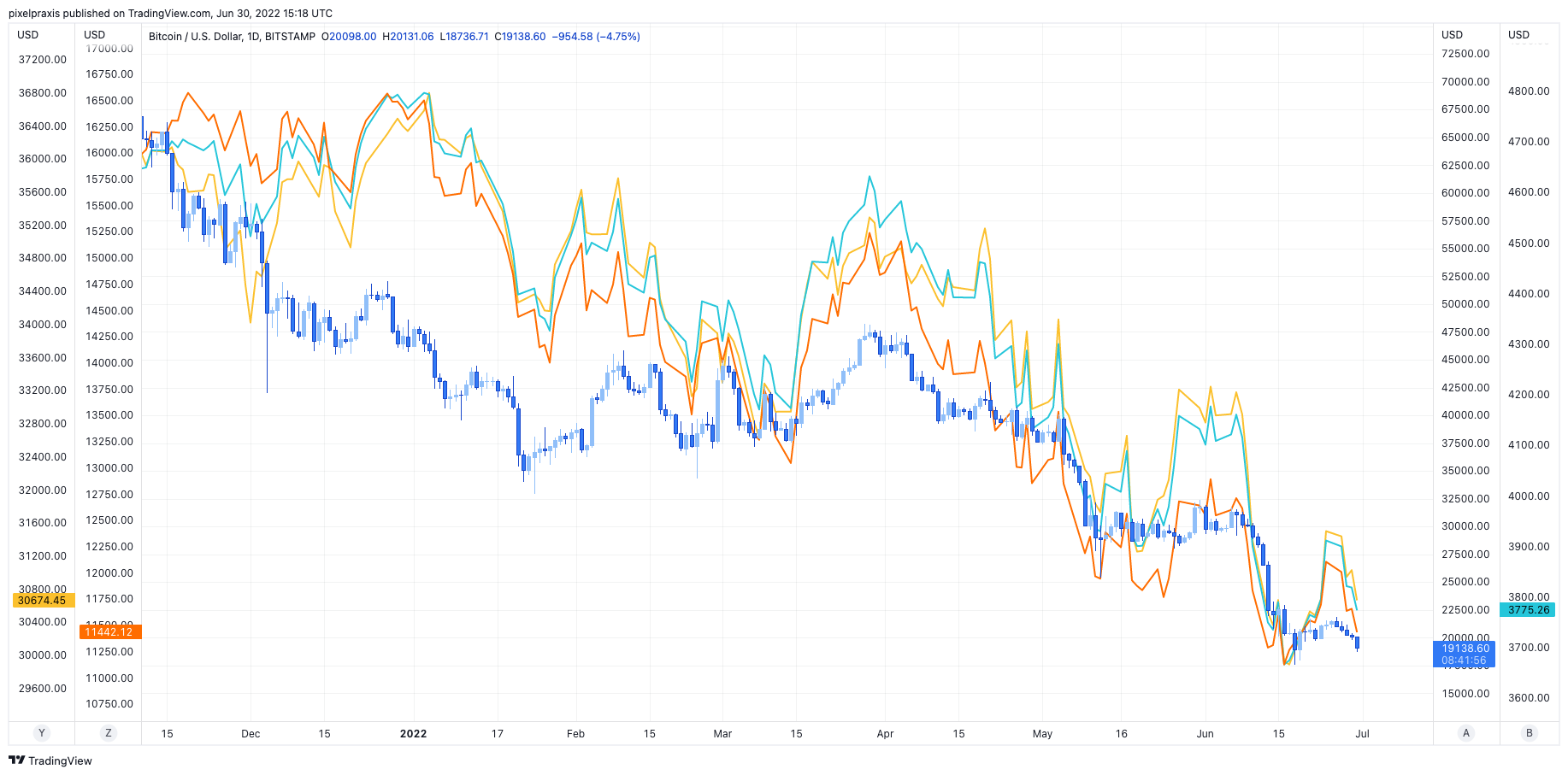The width and height of the screenshot is (1568, 775).
Task: Click the 3900.00 tick on the price scale
Action: pos(1529,547)
